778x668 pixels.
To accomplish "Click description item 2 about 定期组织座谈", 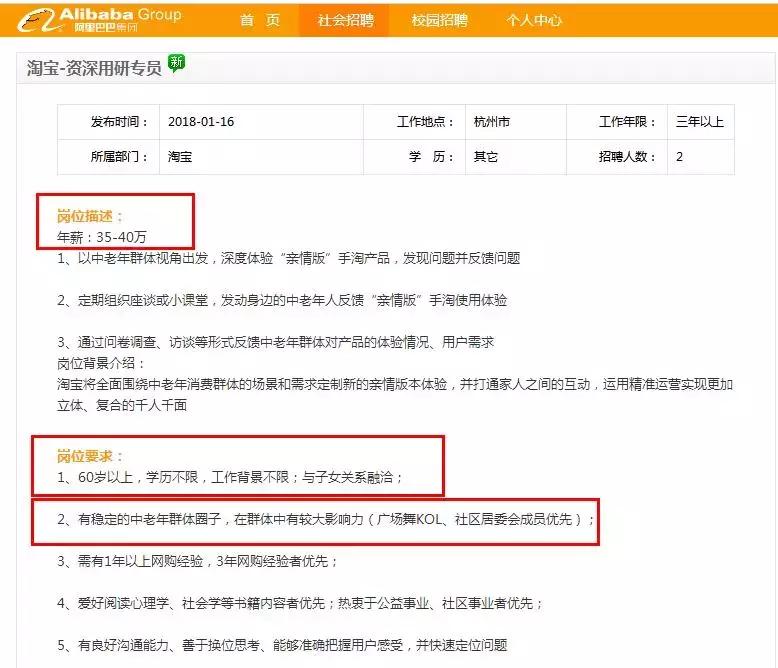I will (x=282, y=300).
